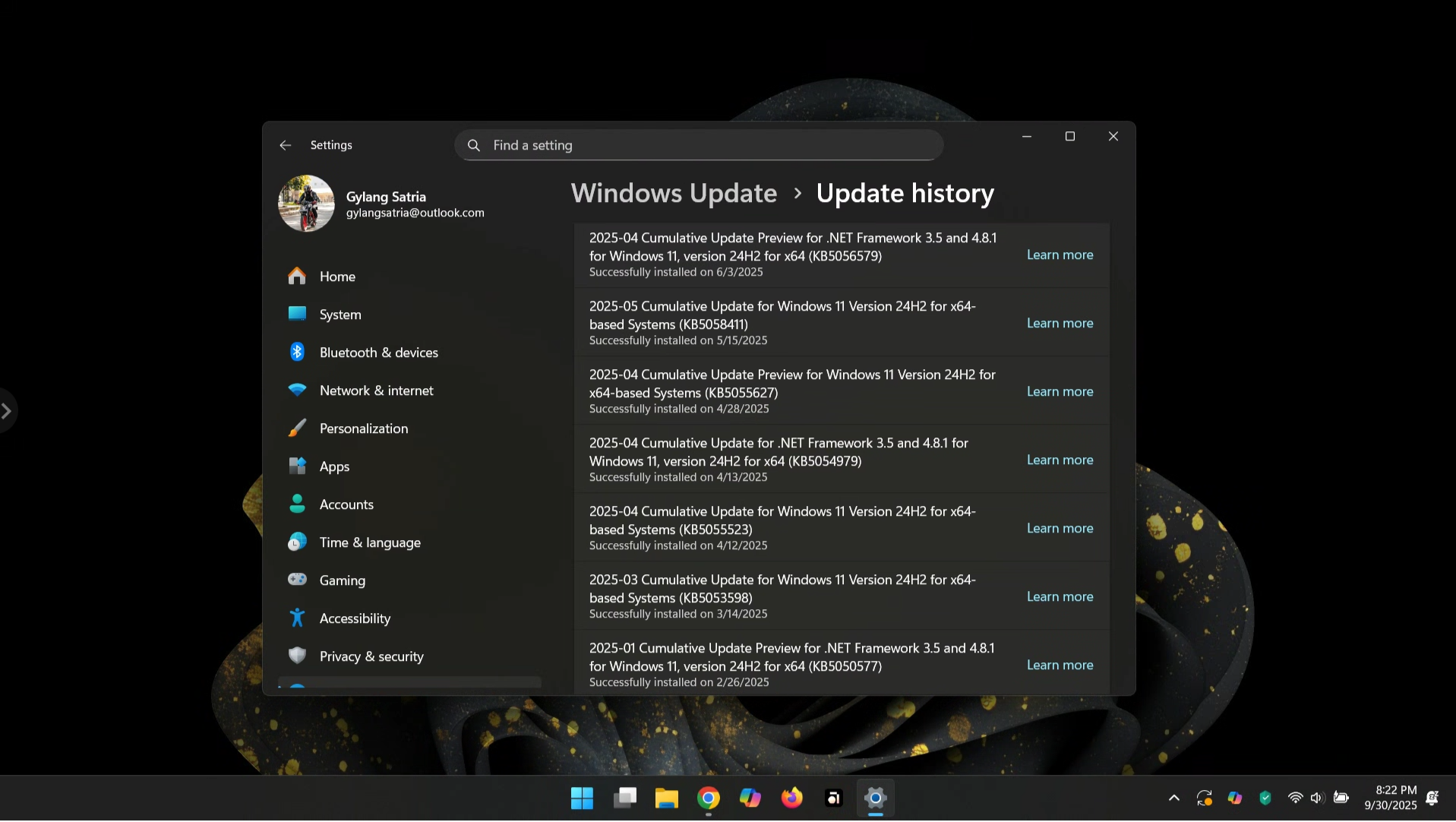Open the Windows Start button

click(x=582, y=798)
